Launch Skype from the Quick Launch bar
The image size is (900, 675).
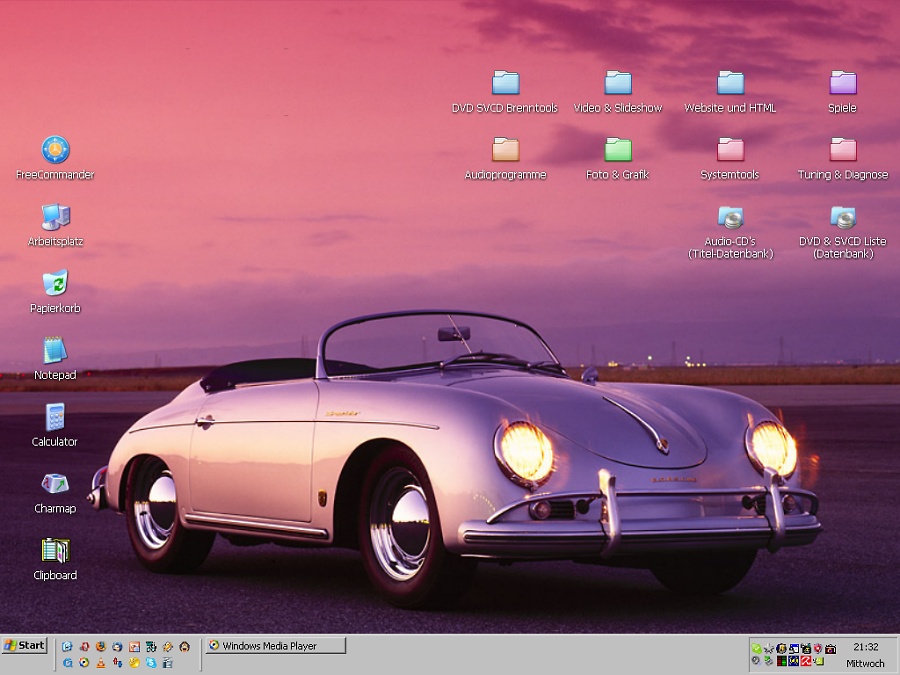(x=152, y=662)
